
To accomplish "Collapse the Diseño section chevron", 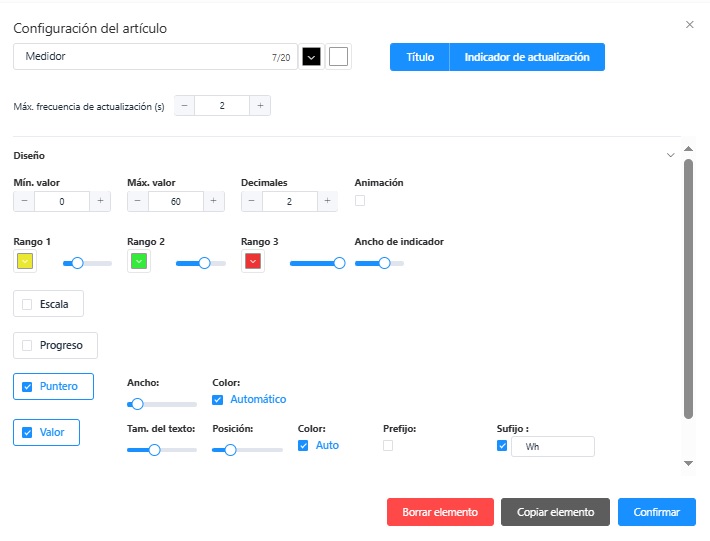I will (671, 155).
